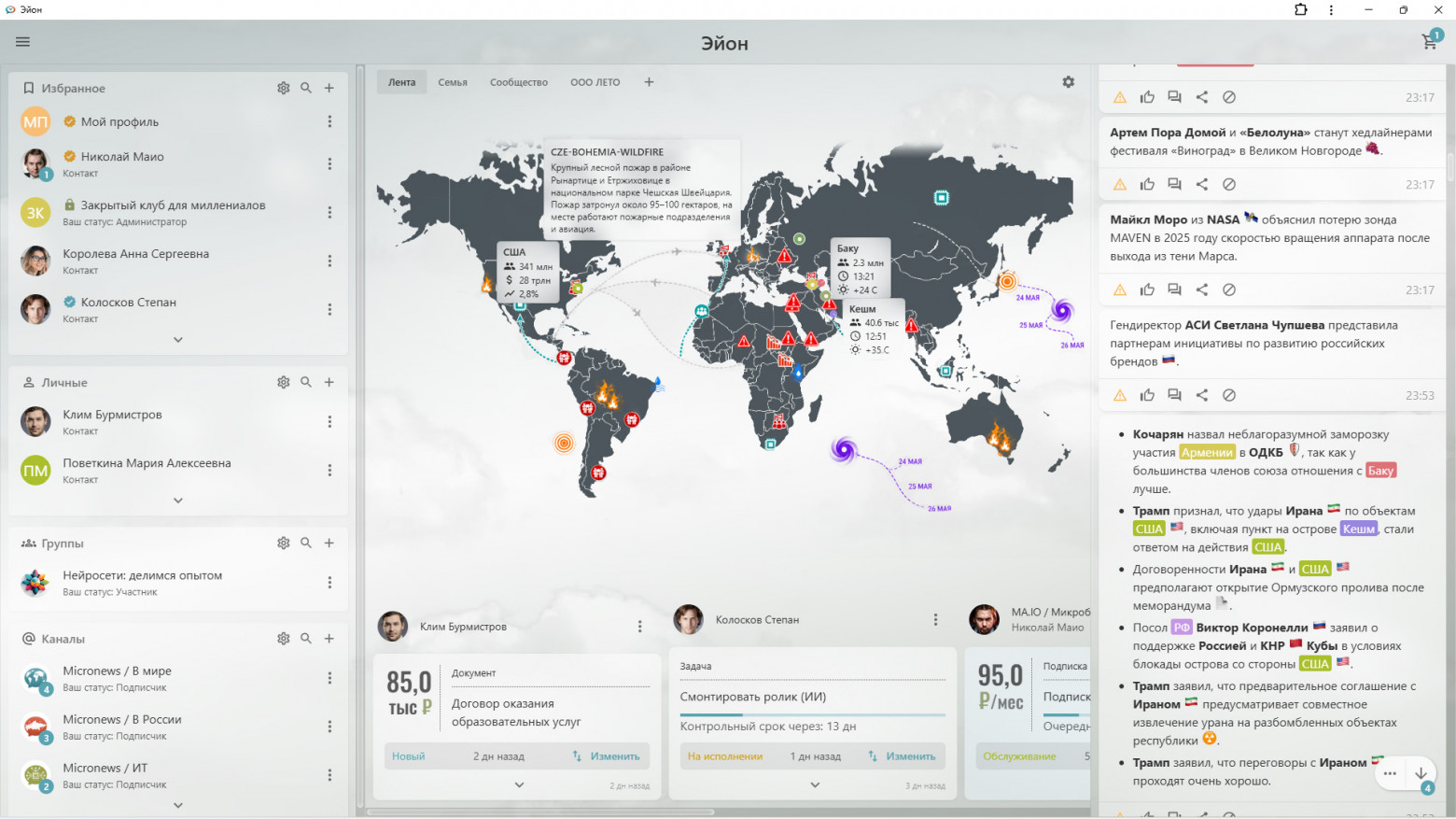Open the Micronews / ИТ channel

click(177, 775)
